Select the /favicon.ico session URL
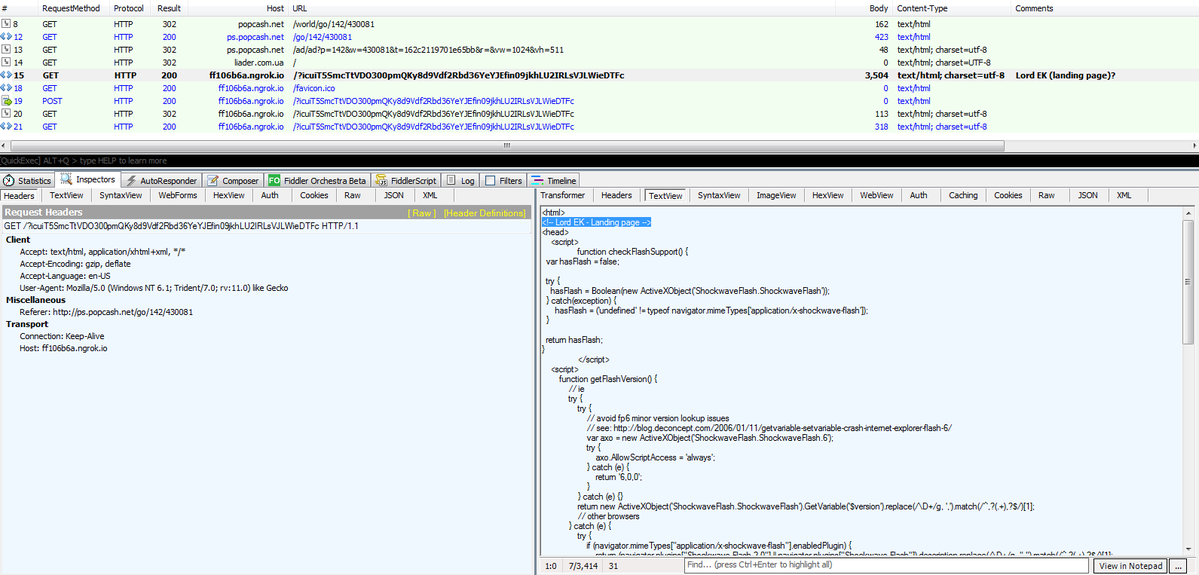The height and width of the screenshot is (575, 1199). (316, 88)
